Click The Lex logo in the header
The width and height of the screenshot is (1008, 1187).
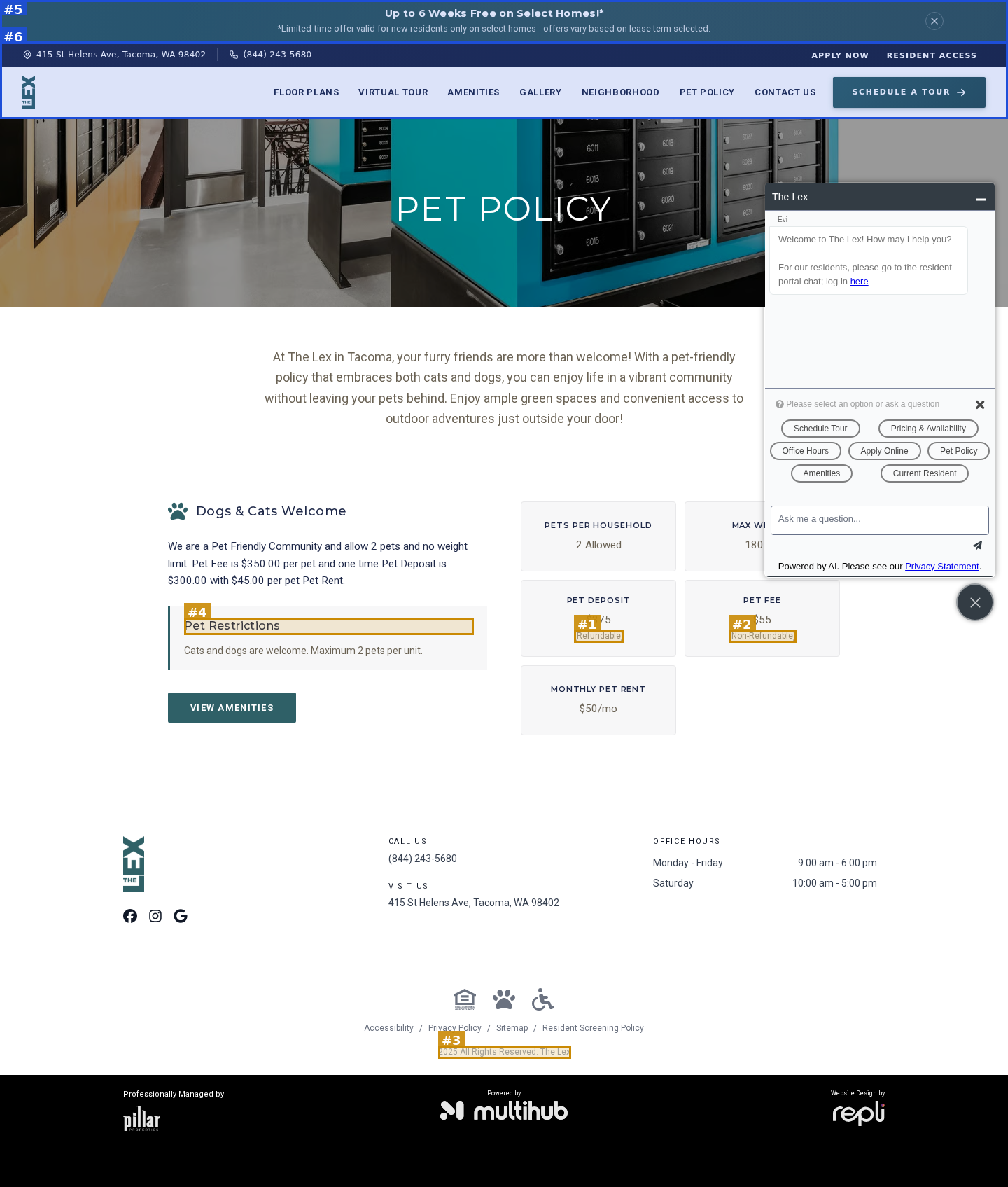tap(29, 92)
